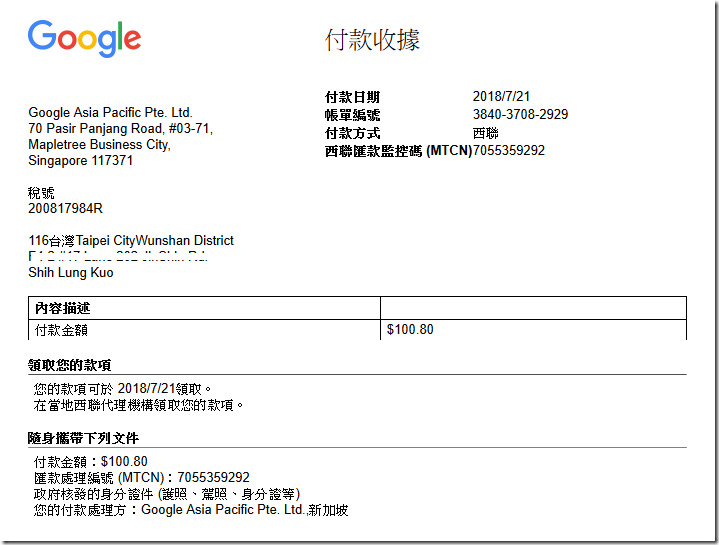Viewport: 719px width, 545px height.
Task: Click 匯款處理編號 (MTCN)：7055359292 line
Action: click(x=142, y=478)
